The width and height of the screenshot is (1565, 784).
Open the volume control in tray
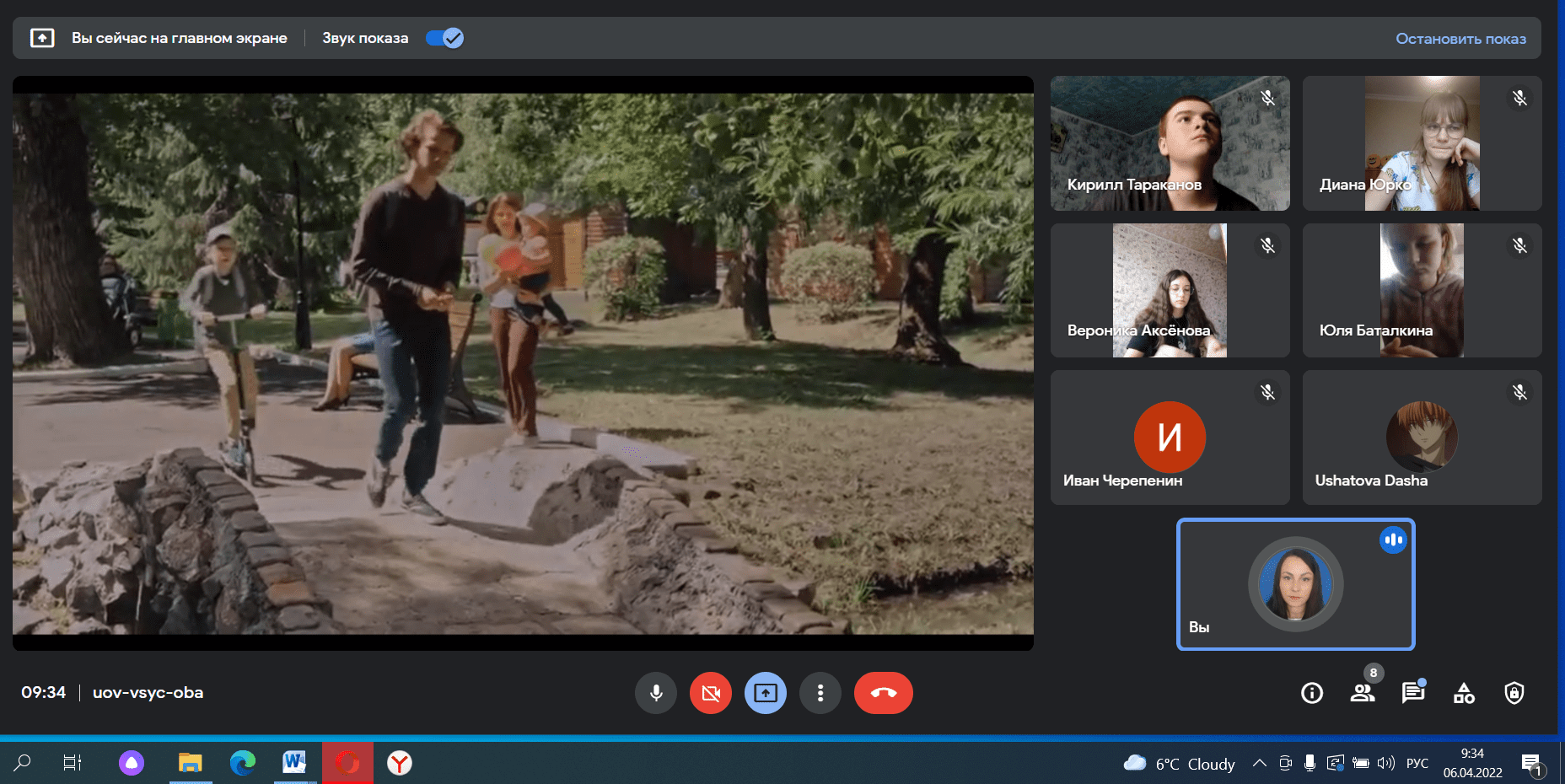tap(1385, 763)
